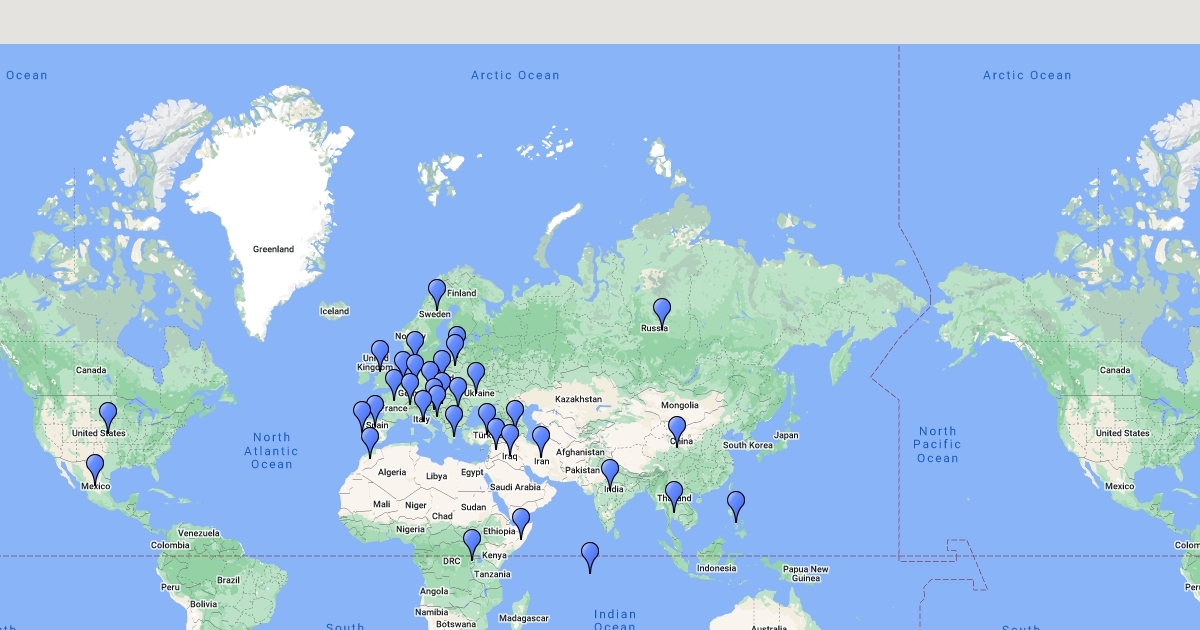
Task: Click the Mongolia country label
Action: [x=679, y=405]
